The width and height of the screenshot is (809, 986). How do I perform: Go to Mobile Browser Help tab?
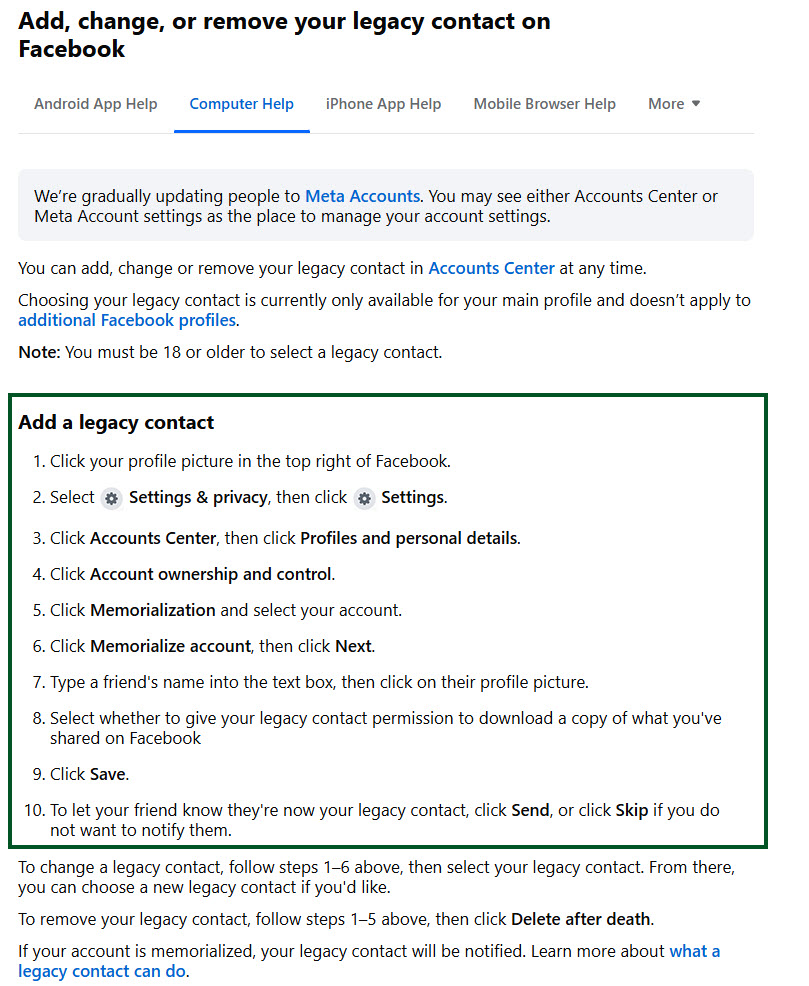pyautogui.click(x=544, y=104)
